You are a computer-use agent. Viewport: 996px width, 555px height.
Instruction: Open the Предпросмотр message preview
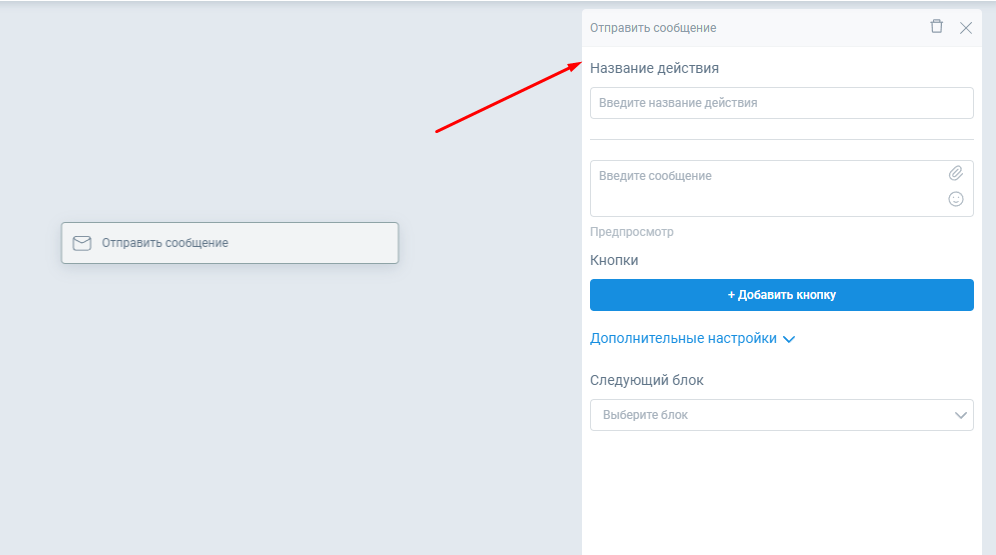point(632,232)
